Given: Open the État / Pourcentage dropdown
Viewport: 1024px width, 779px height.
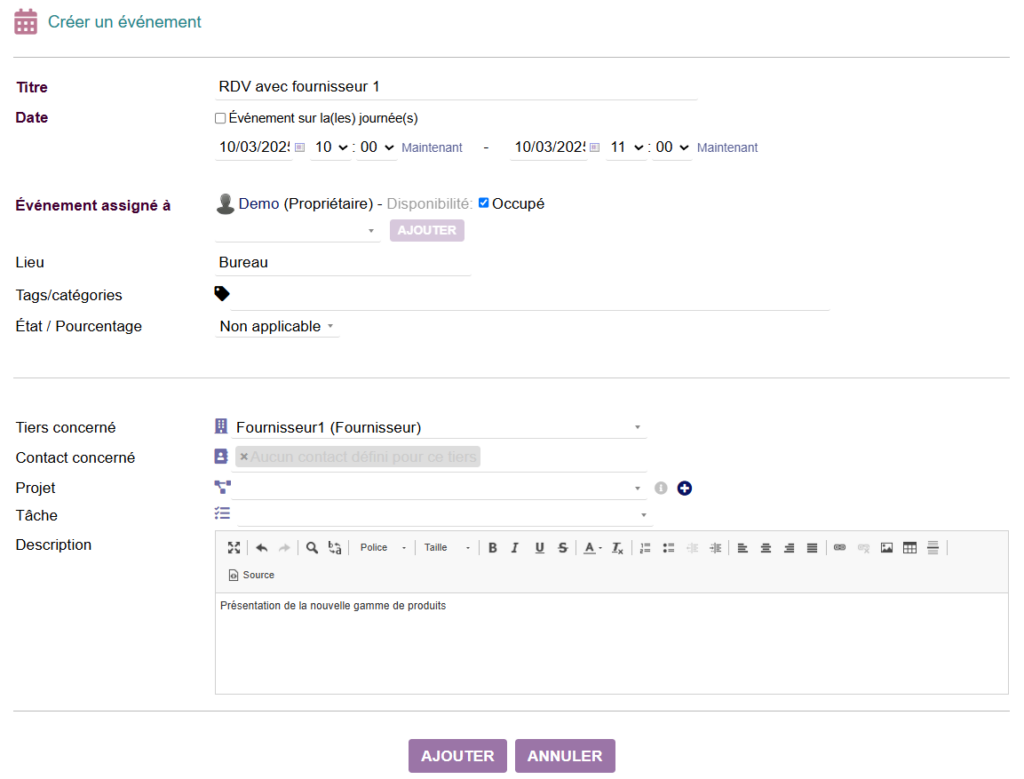Looking at the screenshot, I should click(x=277, y=327).
